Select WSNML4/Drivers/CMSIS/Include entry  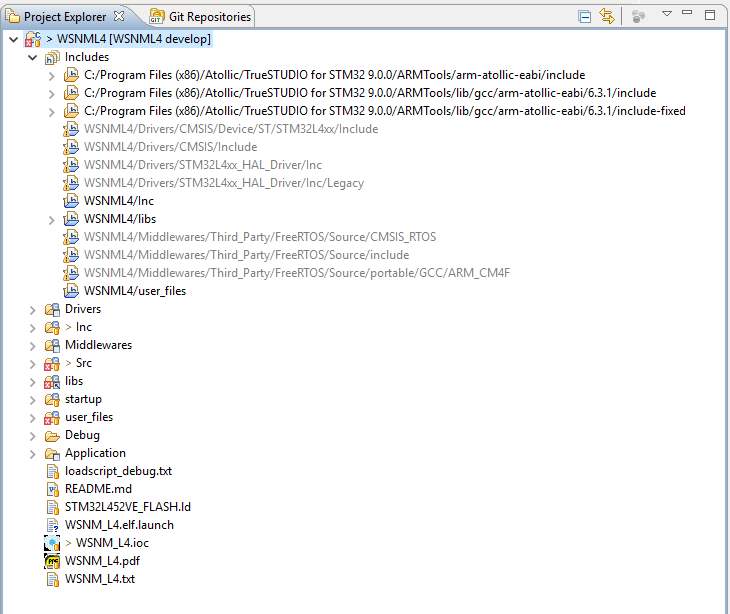[x=170, y=147]
